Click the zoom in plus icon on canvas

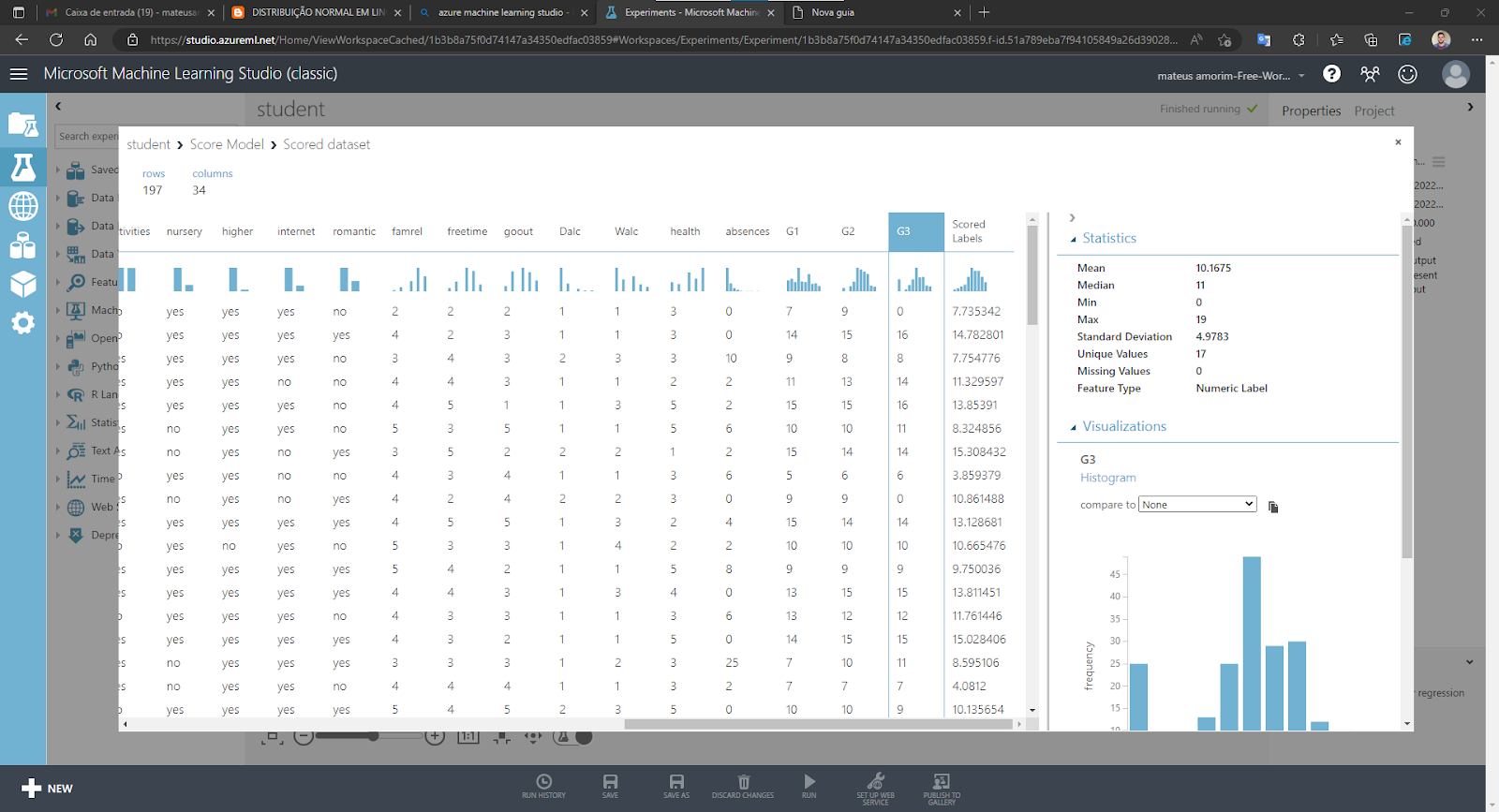435,737
